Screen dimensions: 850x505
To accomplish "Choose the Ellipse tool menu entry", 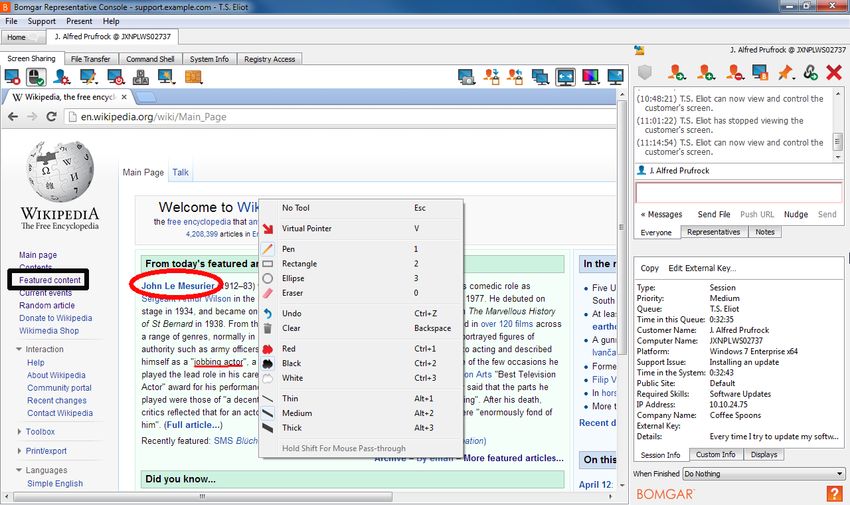I will coord(362,278).
